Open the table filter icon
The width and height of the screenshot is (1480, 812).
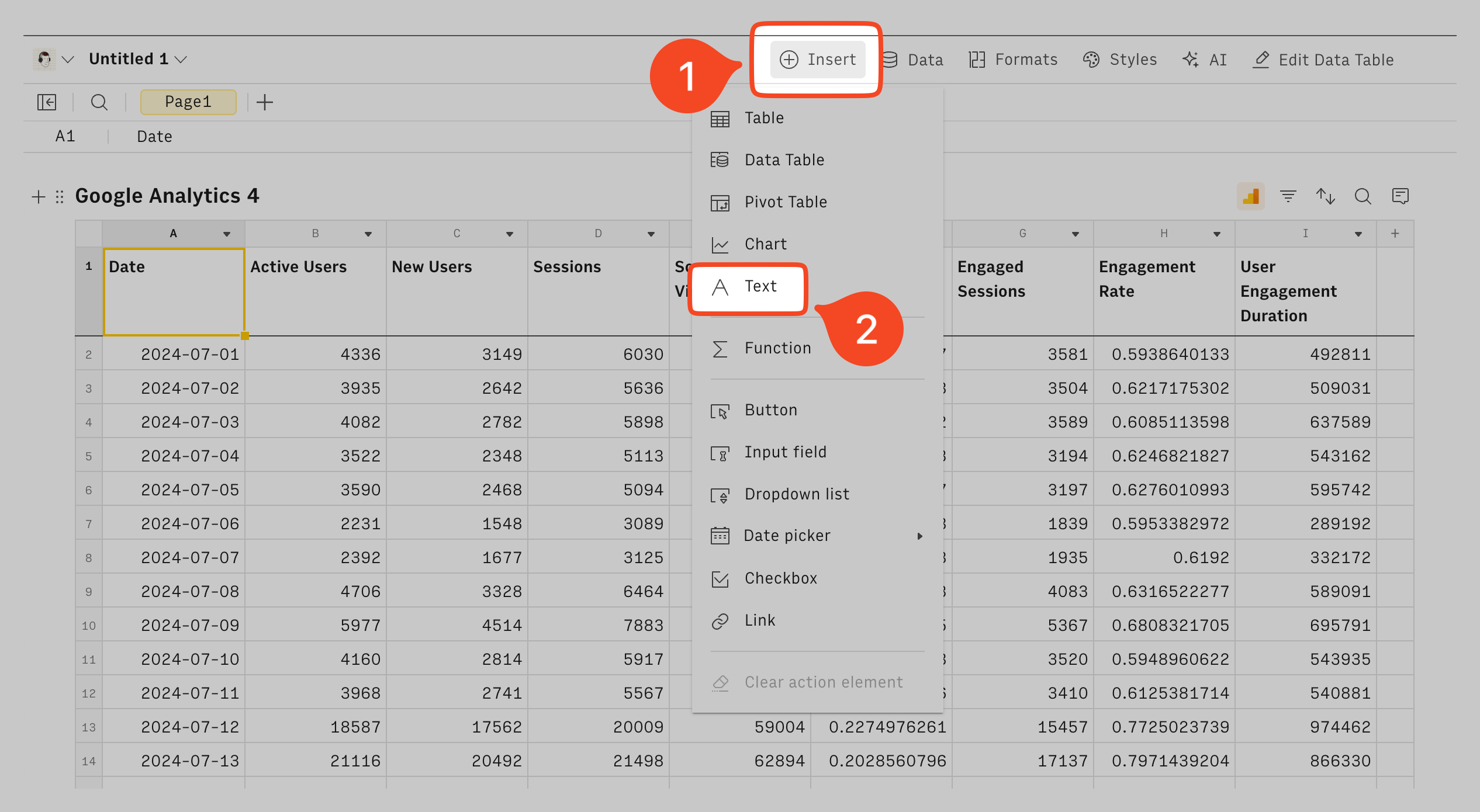tap(1288, 196)
